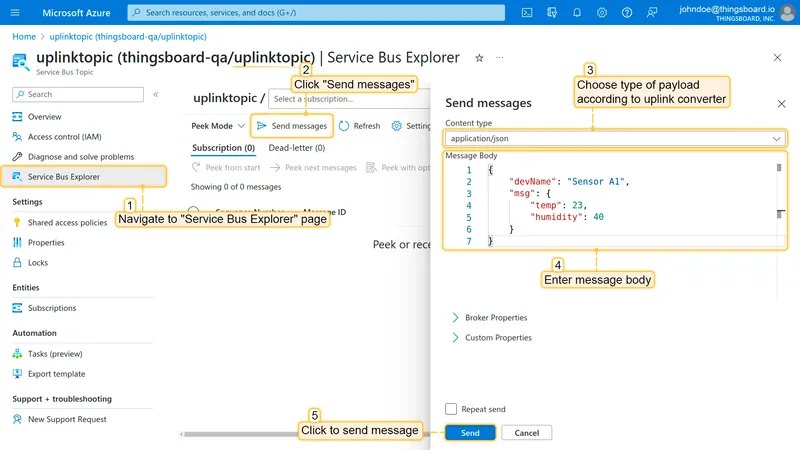Click the Cancel button
800x450 pixels.
527,433
